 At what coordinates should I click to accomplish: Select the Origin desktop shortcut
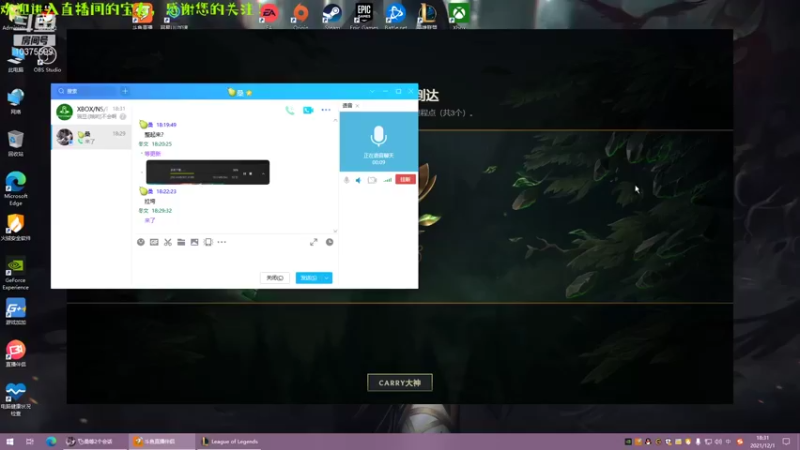click(x=301, y=15)
